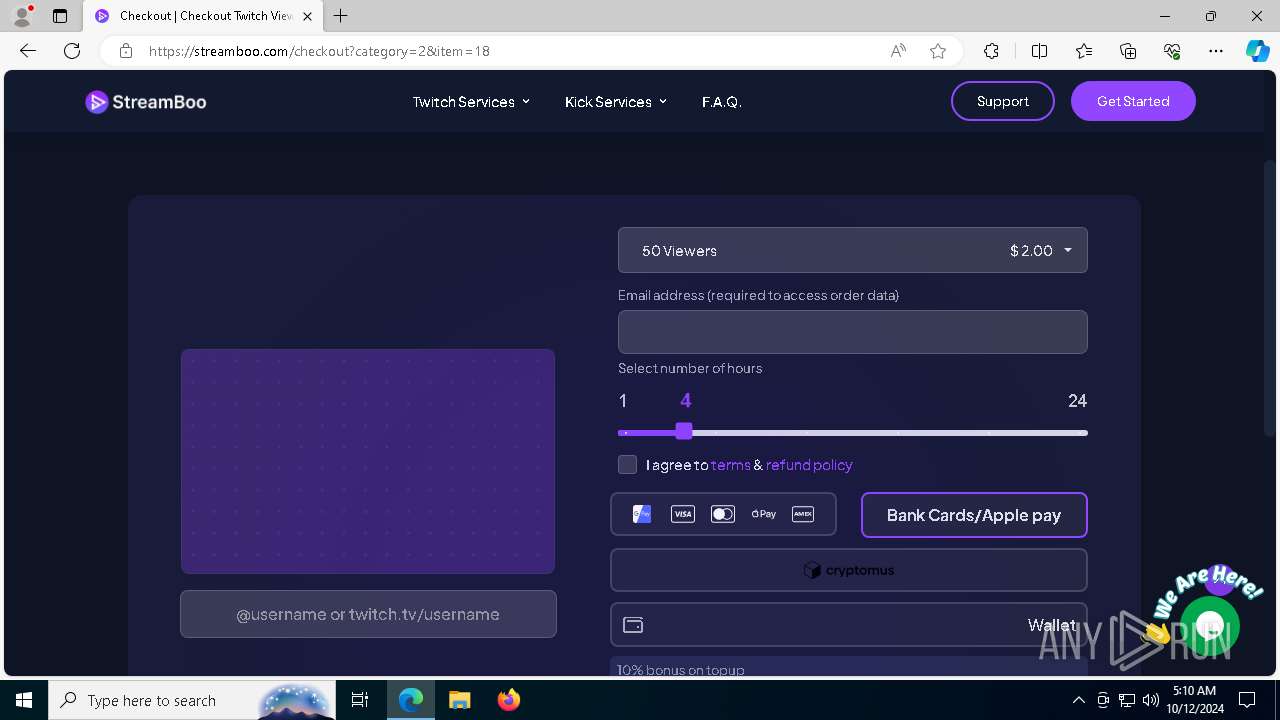The height and width of the screenshot is (720, 1280).
Task: Click the hours slider handle
Action: point(684,431)
